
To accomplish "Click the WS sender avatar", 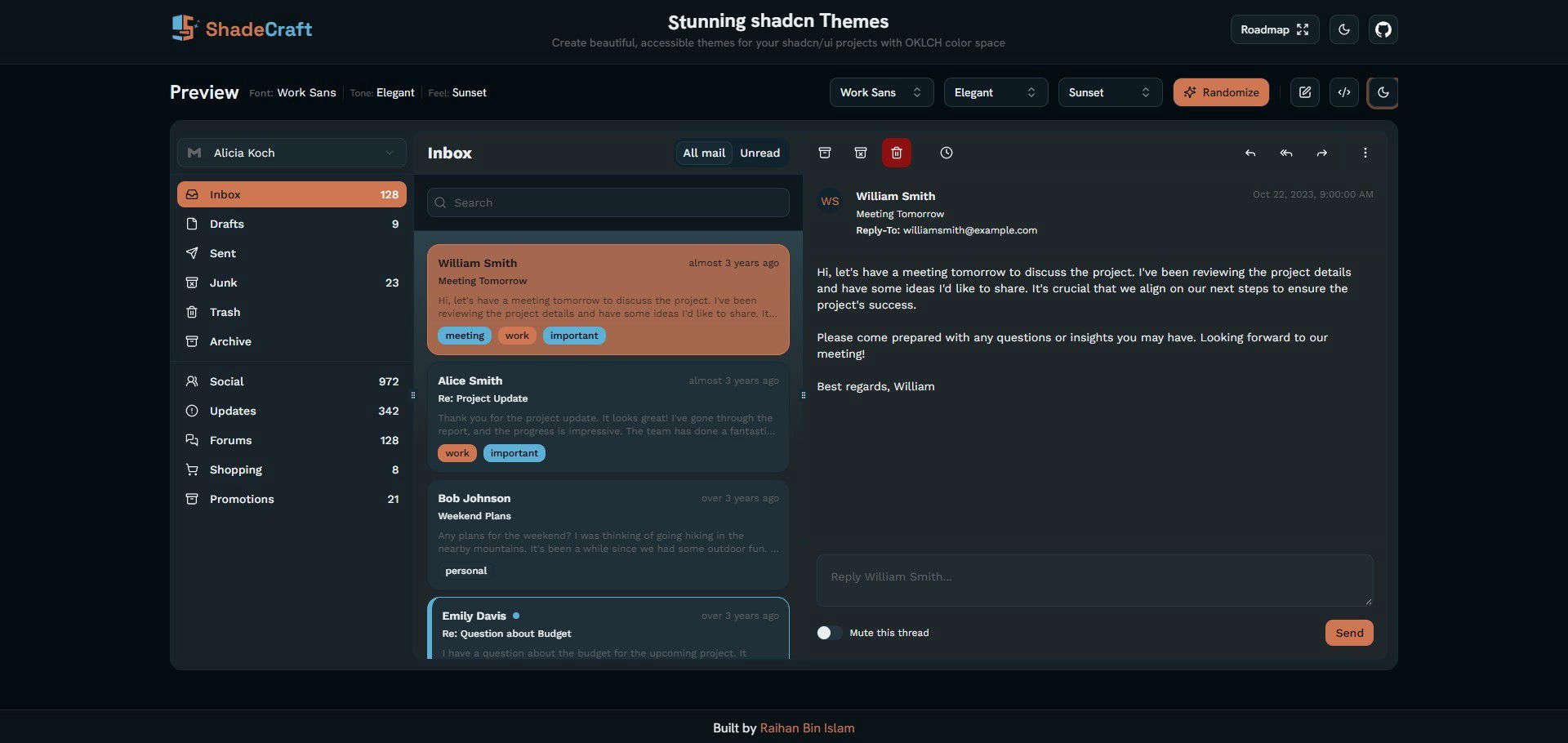I will tap(830, 201).
